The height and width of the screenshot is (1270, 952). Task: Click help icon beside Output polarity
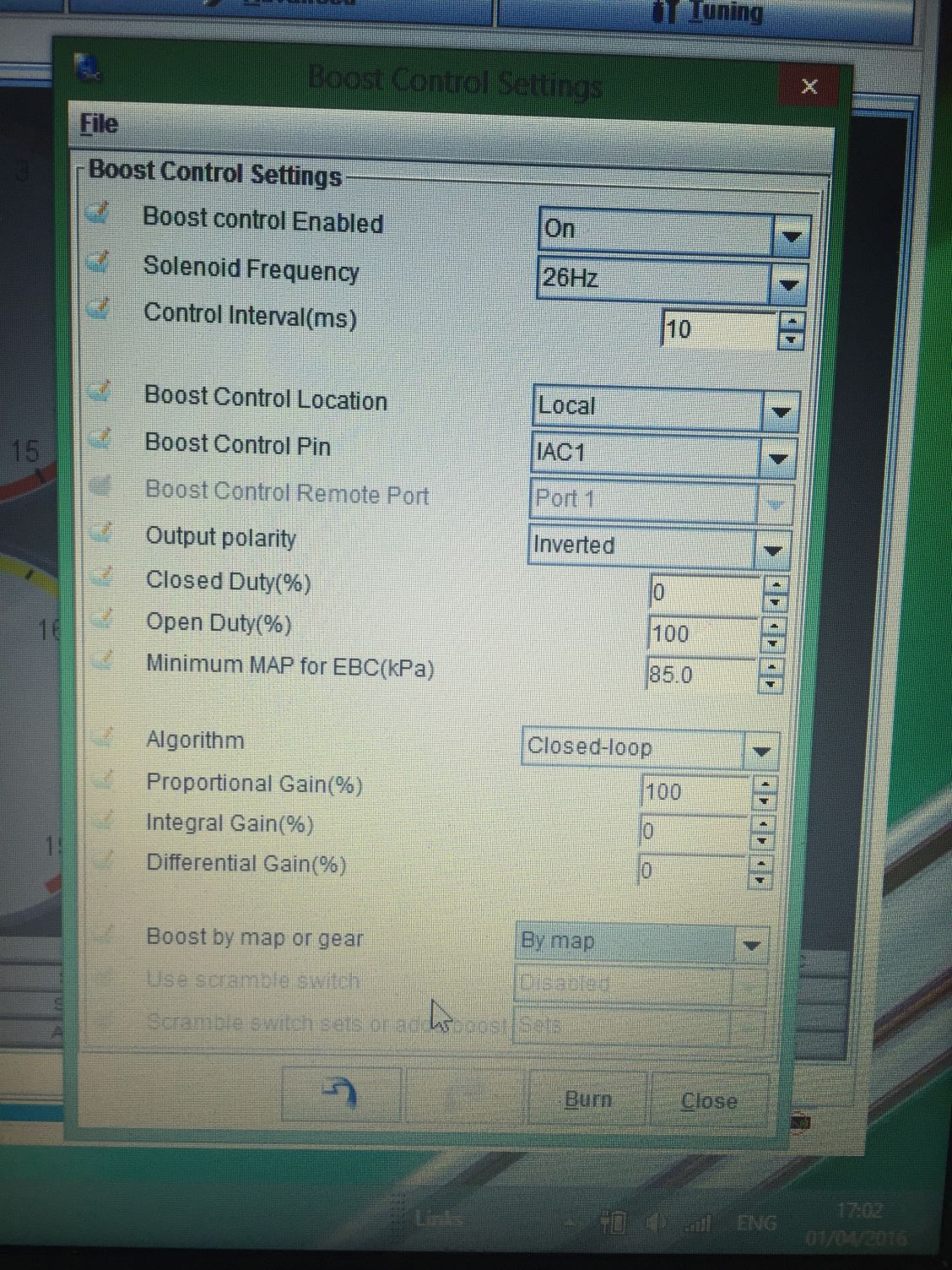[101, 532]
